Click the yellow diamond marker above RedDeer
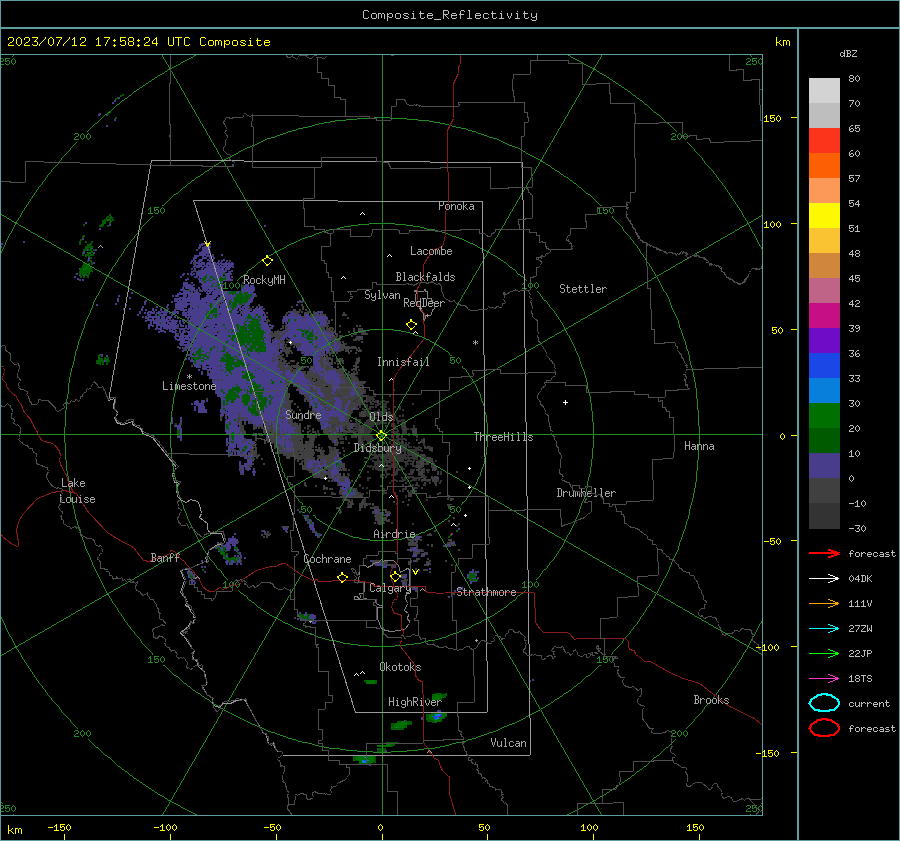This screenshot has width=900, height=841. [x=411, y=325]
